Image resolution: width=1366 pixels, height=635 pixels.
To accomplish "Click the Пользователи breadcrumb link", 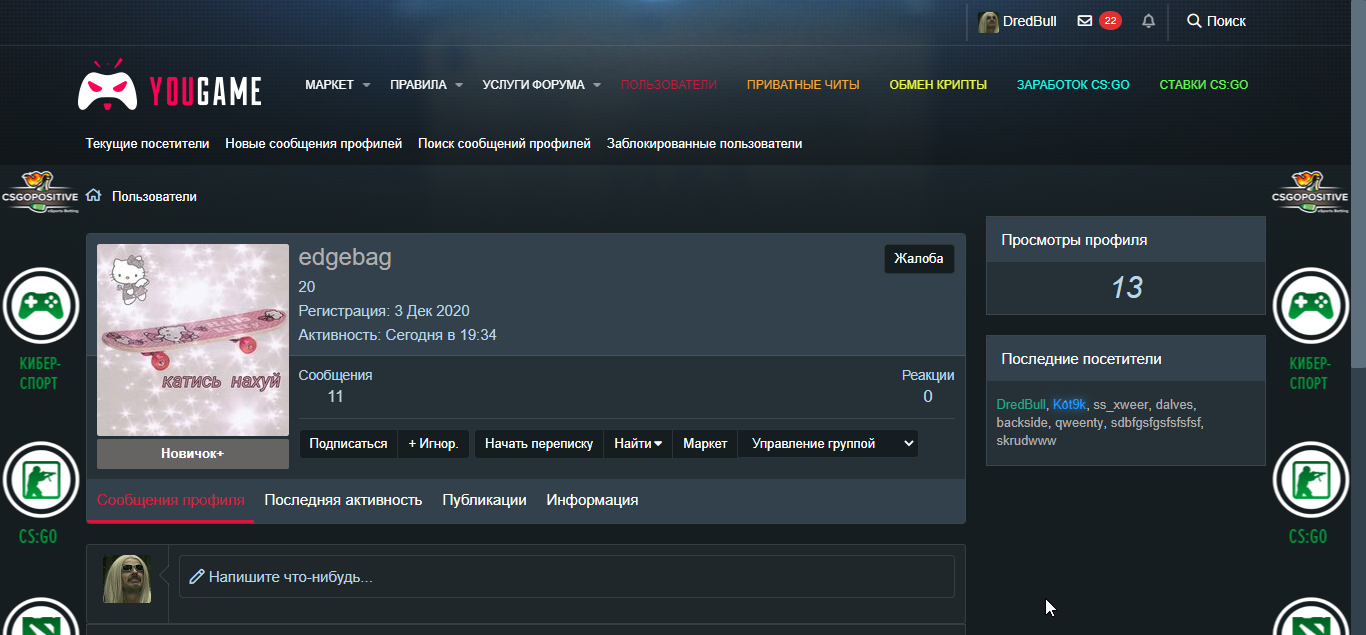I will click(x=155, y=196).
